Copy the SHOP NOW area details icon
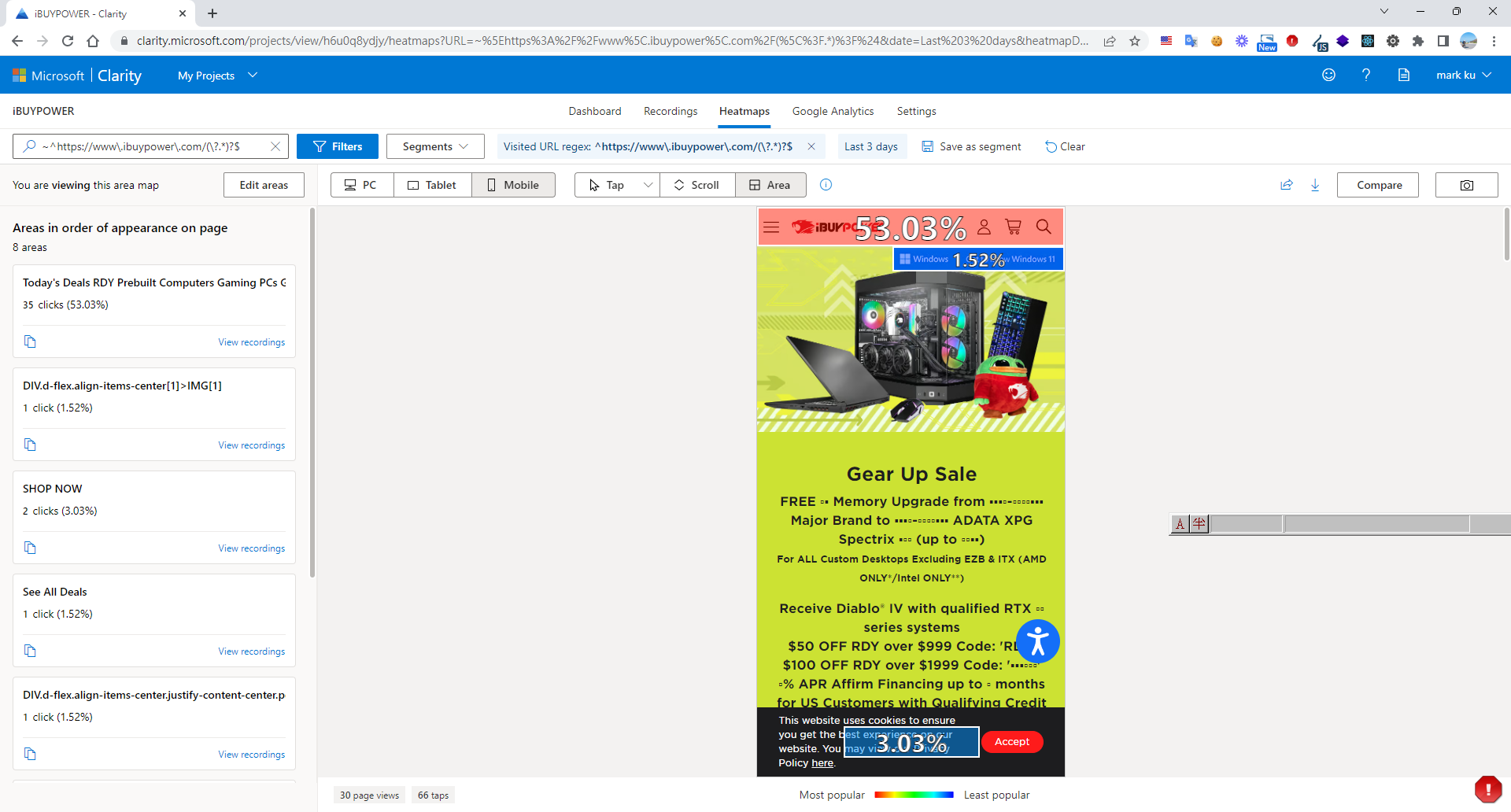 30,548
